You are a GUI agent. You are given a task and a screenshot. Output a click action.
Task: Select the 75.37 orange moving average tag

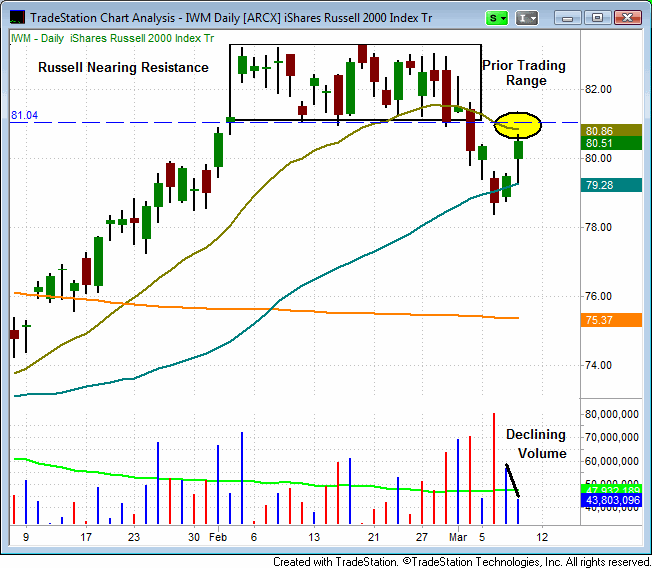[611, 320]
